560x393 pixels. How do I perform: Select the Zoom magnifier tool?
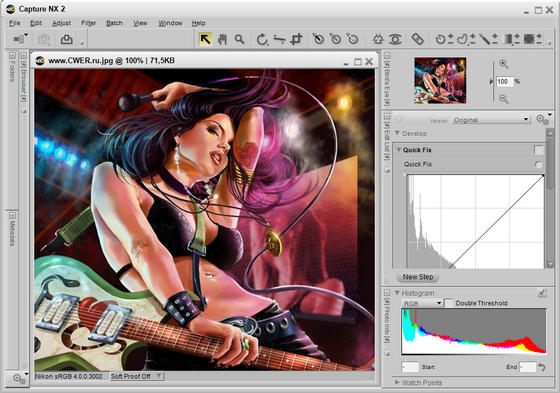239,39
